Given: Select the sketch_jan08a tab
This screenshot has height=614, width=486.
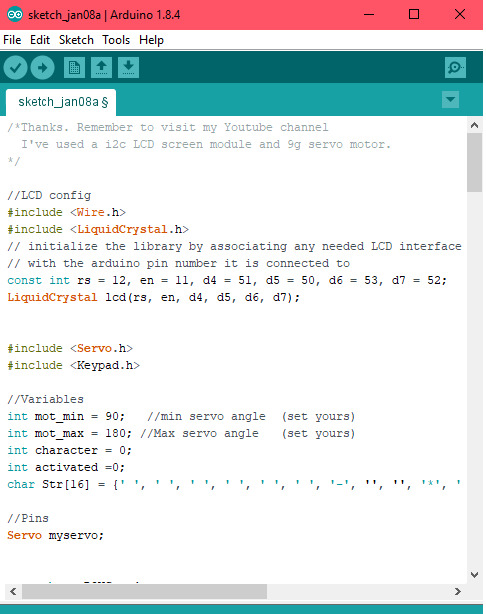Looking at the screenshot, I should tap(61, 102).
